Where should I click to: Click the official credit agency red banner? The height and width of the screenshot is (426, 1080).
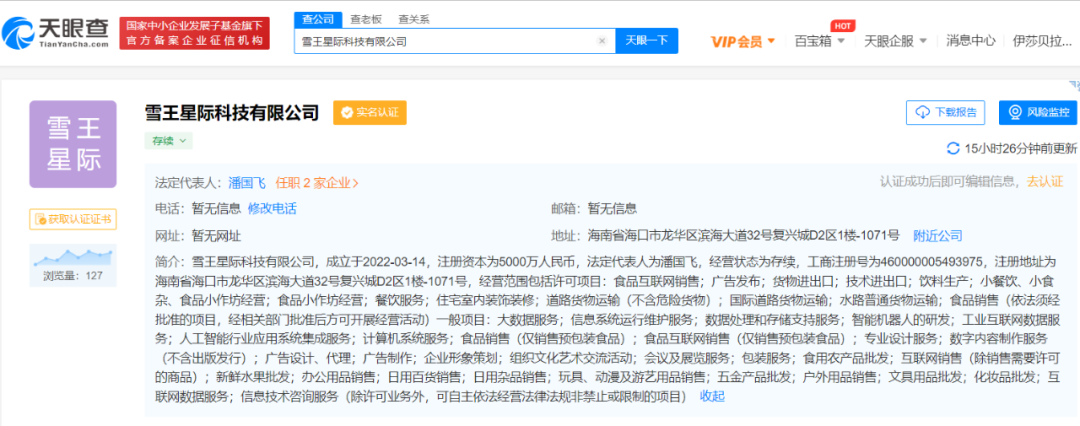coord(194,33)
